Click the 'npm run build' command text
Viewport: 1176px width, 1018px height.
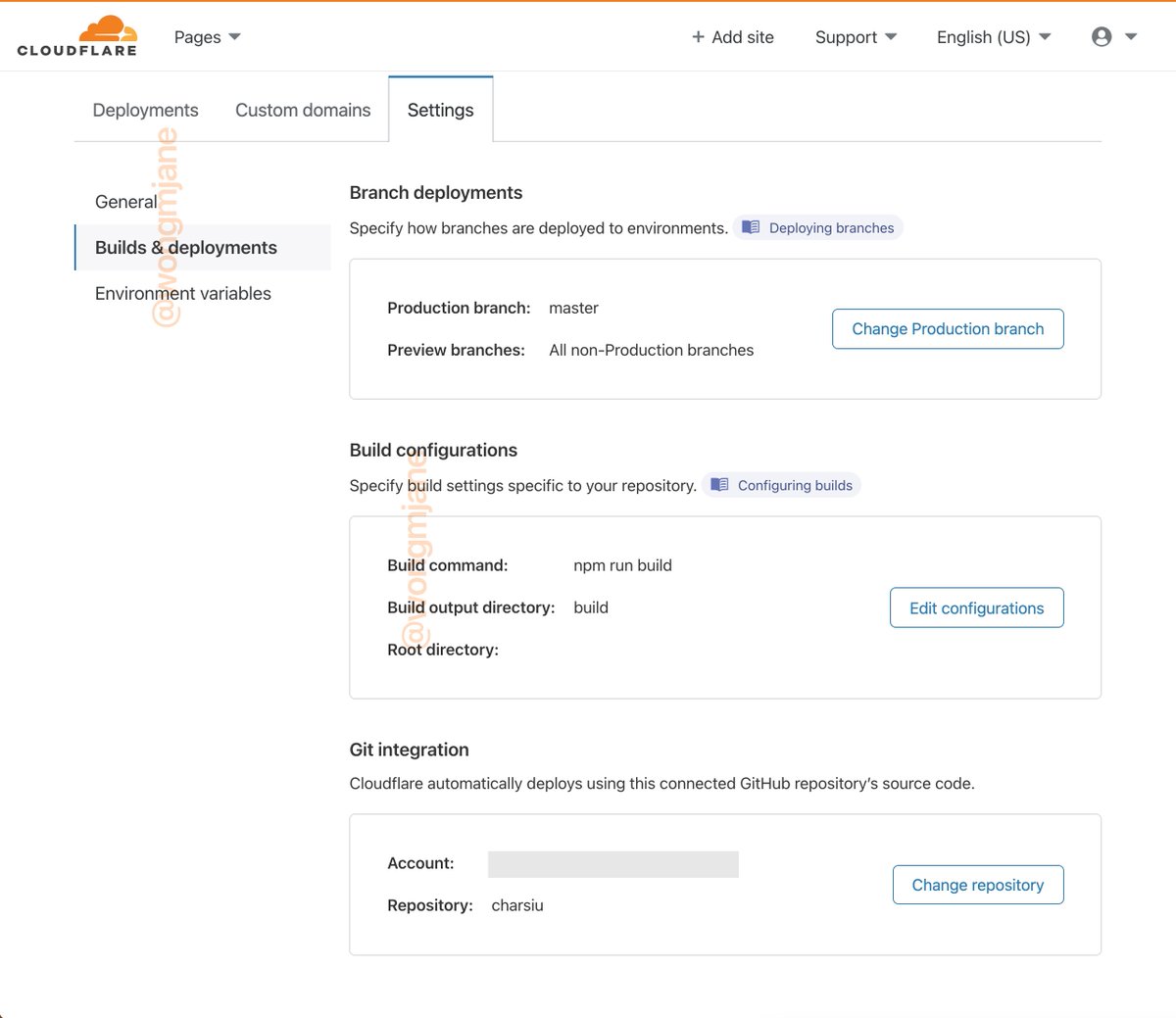pos(623,565)
